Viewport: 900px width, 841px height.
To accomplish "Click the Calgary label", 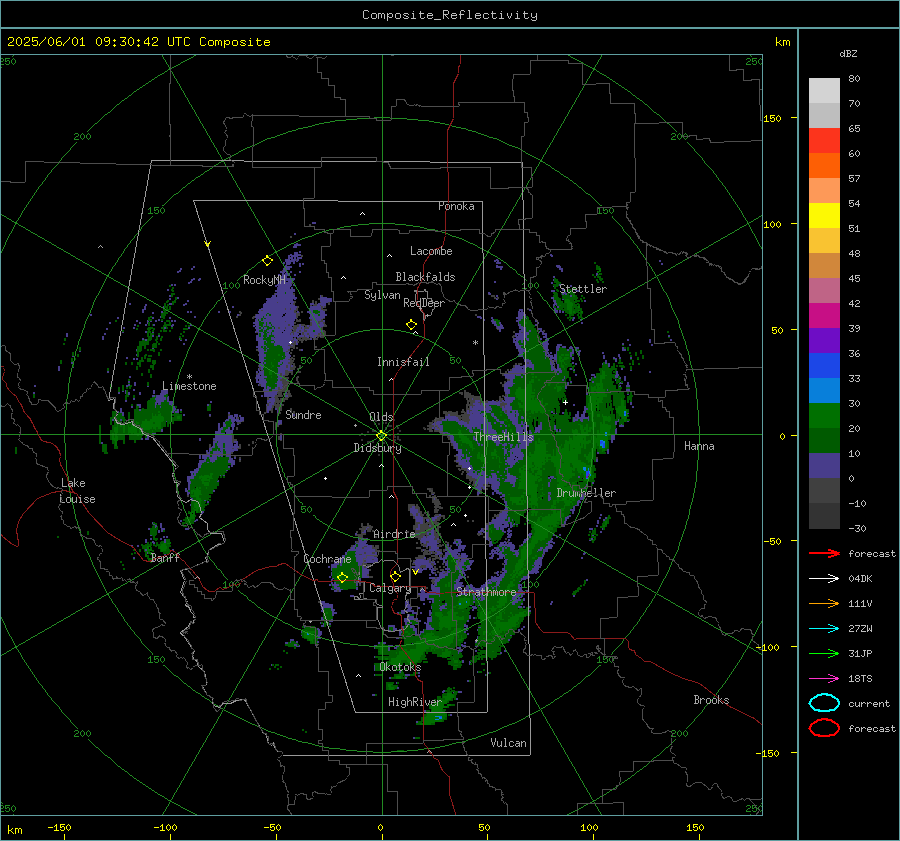I will click(x=390, y=588).
